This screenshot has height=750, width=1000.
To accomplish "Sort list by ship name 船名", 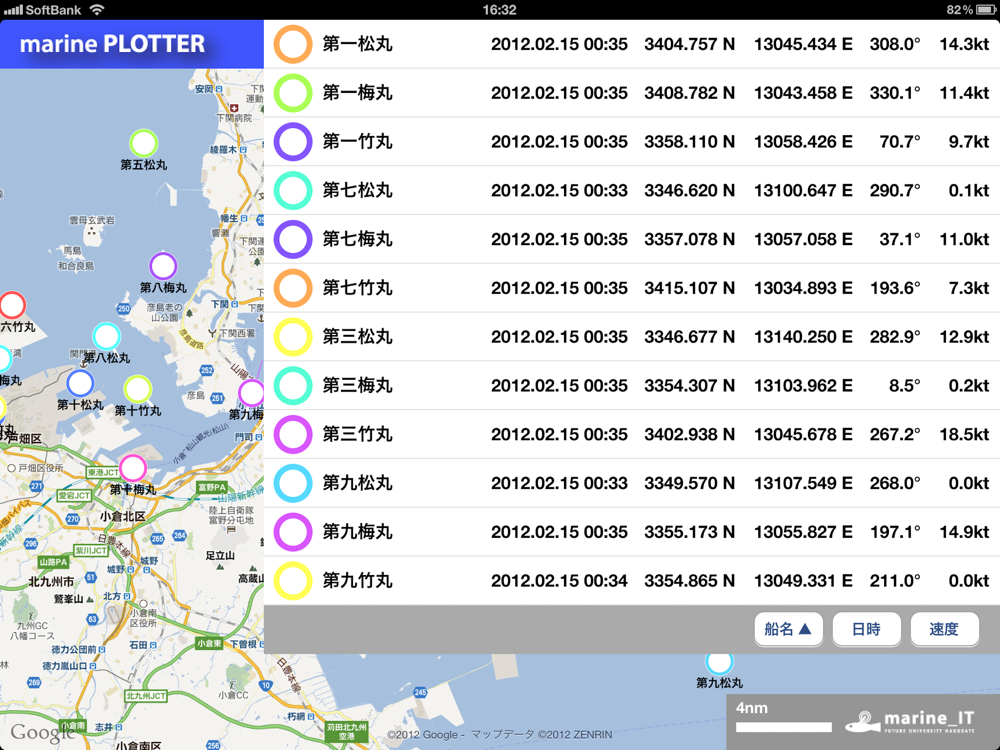I will pyautogui.click(x=788, y=629).
